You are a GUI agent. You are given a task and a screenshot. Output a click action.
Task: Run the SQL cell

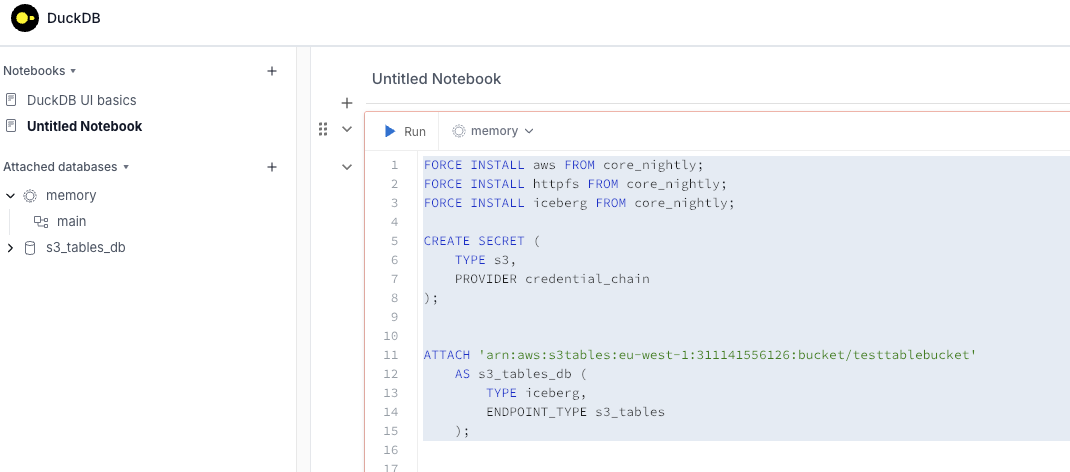[x=405, y=131]
